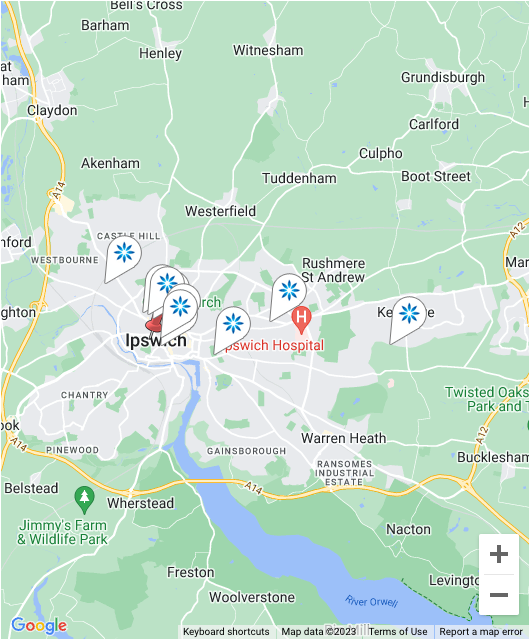Select the red pushpin marker at Ipswich

pos(154,324)
